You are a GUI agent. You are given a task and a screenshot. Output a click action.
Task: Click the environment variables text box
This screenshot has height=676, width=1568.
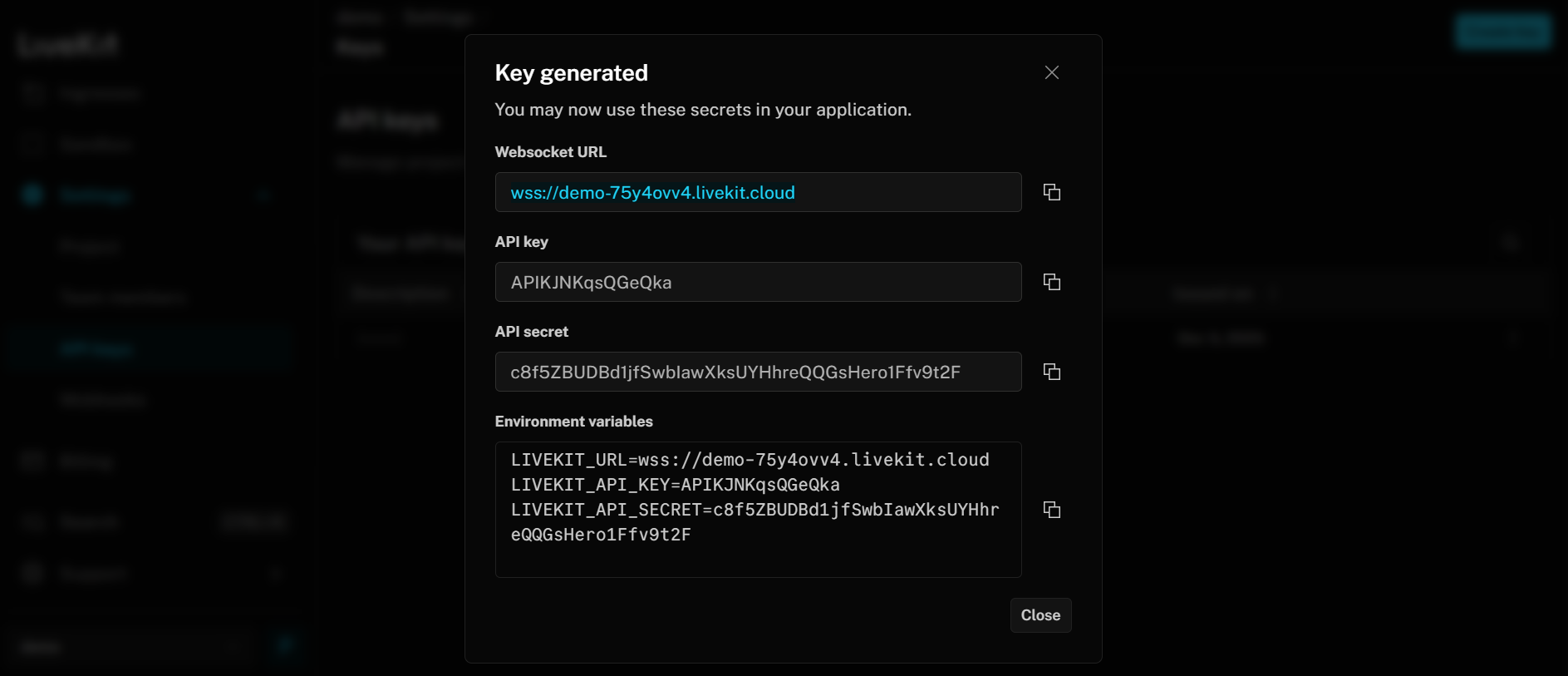tap(758, 510)
